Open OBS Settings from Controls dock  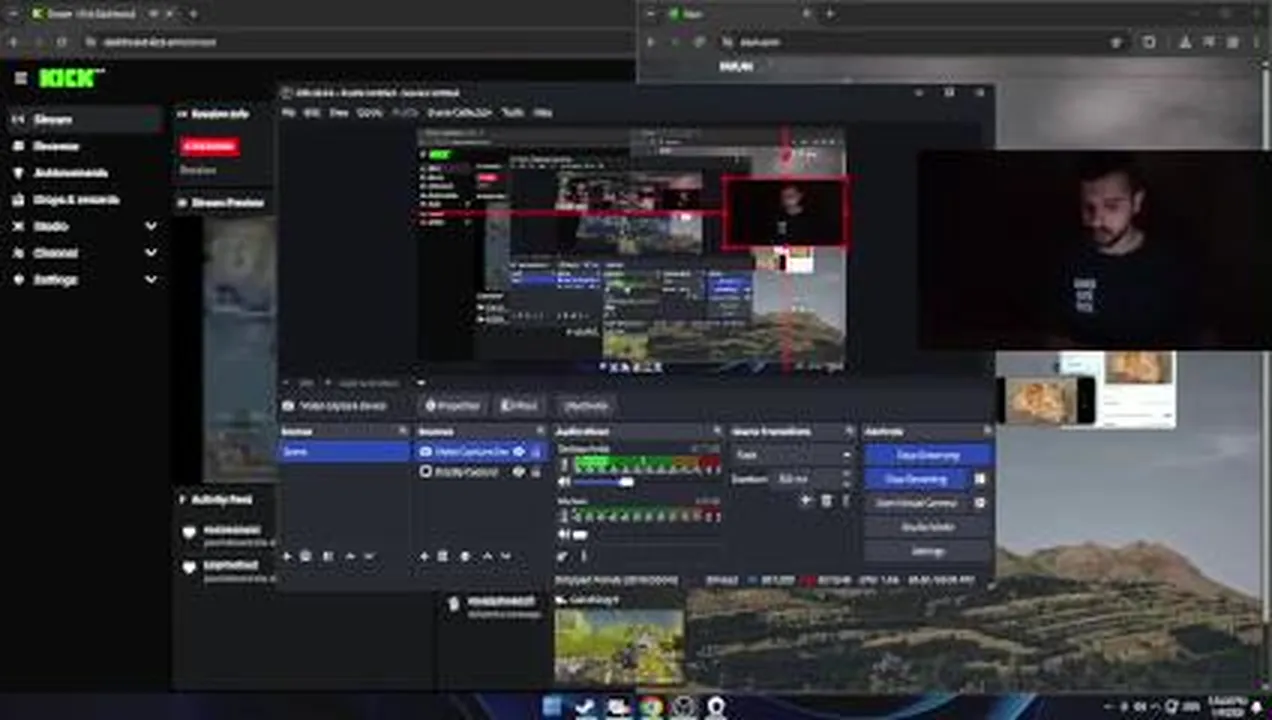click(929, 551)
